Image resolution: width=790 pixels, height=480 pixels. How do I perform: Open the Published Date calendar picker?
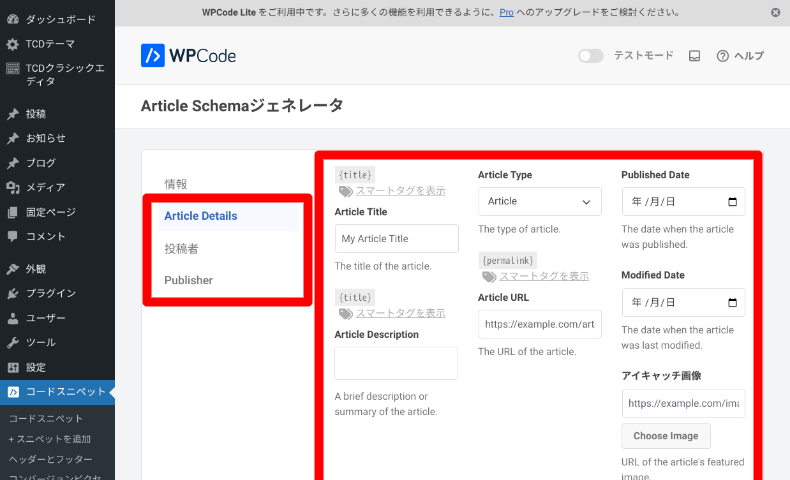(x=733, y=201)
